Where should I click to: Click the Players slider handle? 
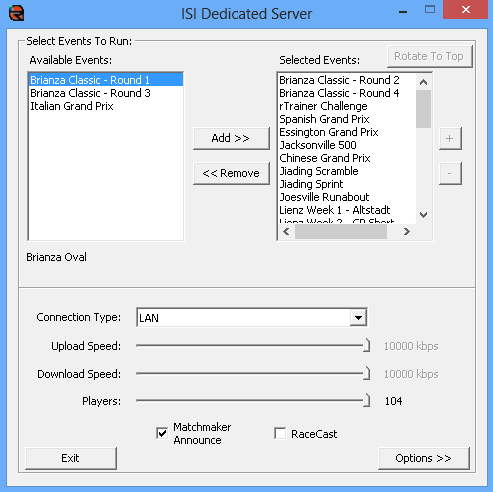pyautogui.click(x=366, y=400)
